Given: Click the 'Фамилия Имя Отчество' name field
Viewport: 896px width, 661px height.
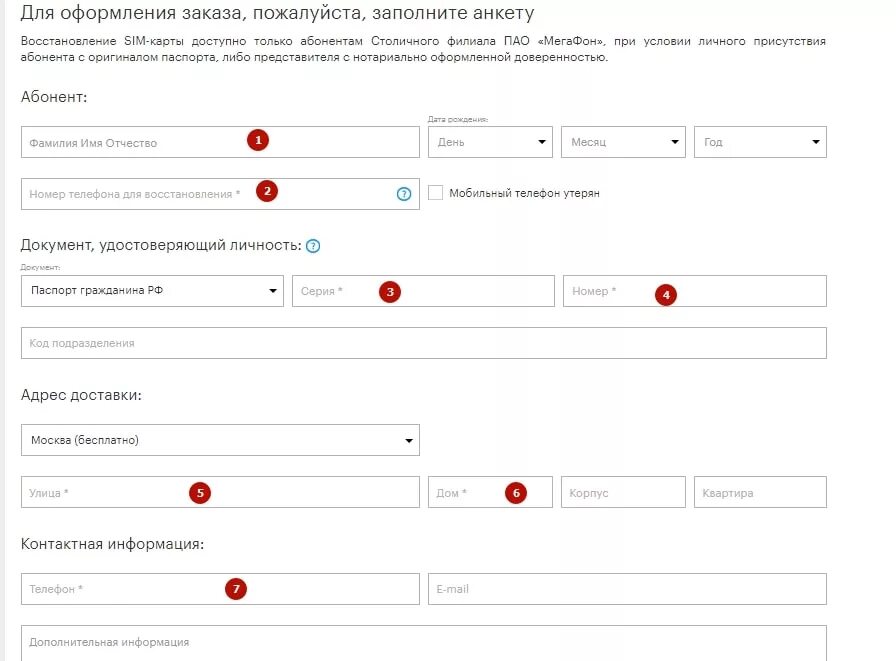Looking at the screenshot, I should tap(130, 142).
